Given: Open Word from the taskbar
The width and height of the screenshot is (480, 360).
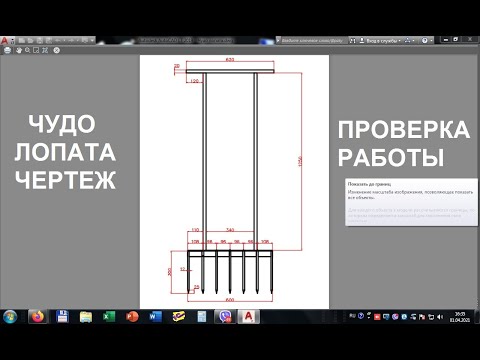Looking at the screenshot, I should [155, 317].
